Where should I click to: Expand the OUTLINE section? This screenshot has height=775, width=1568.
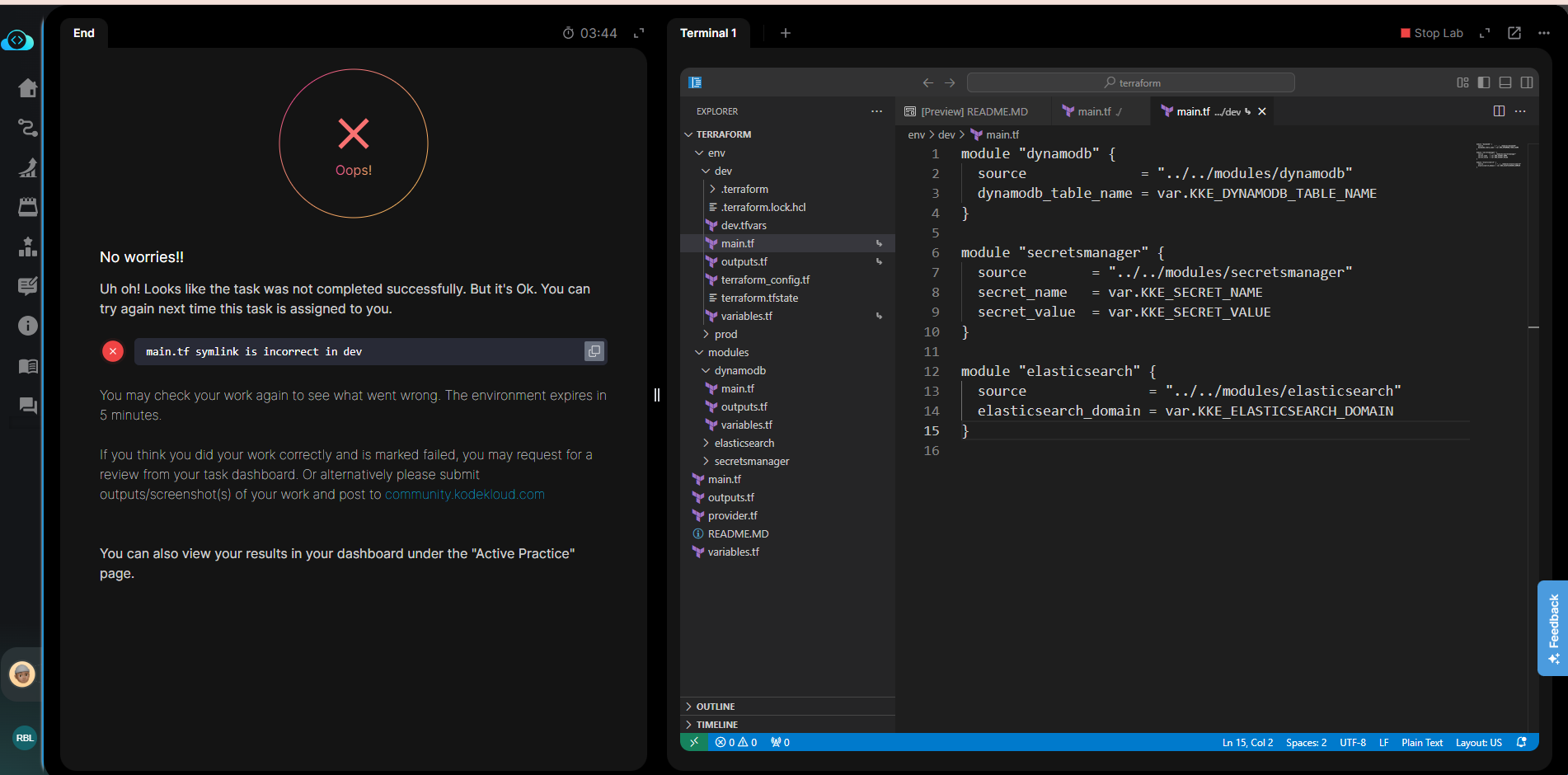point(715,707)
